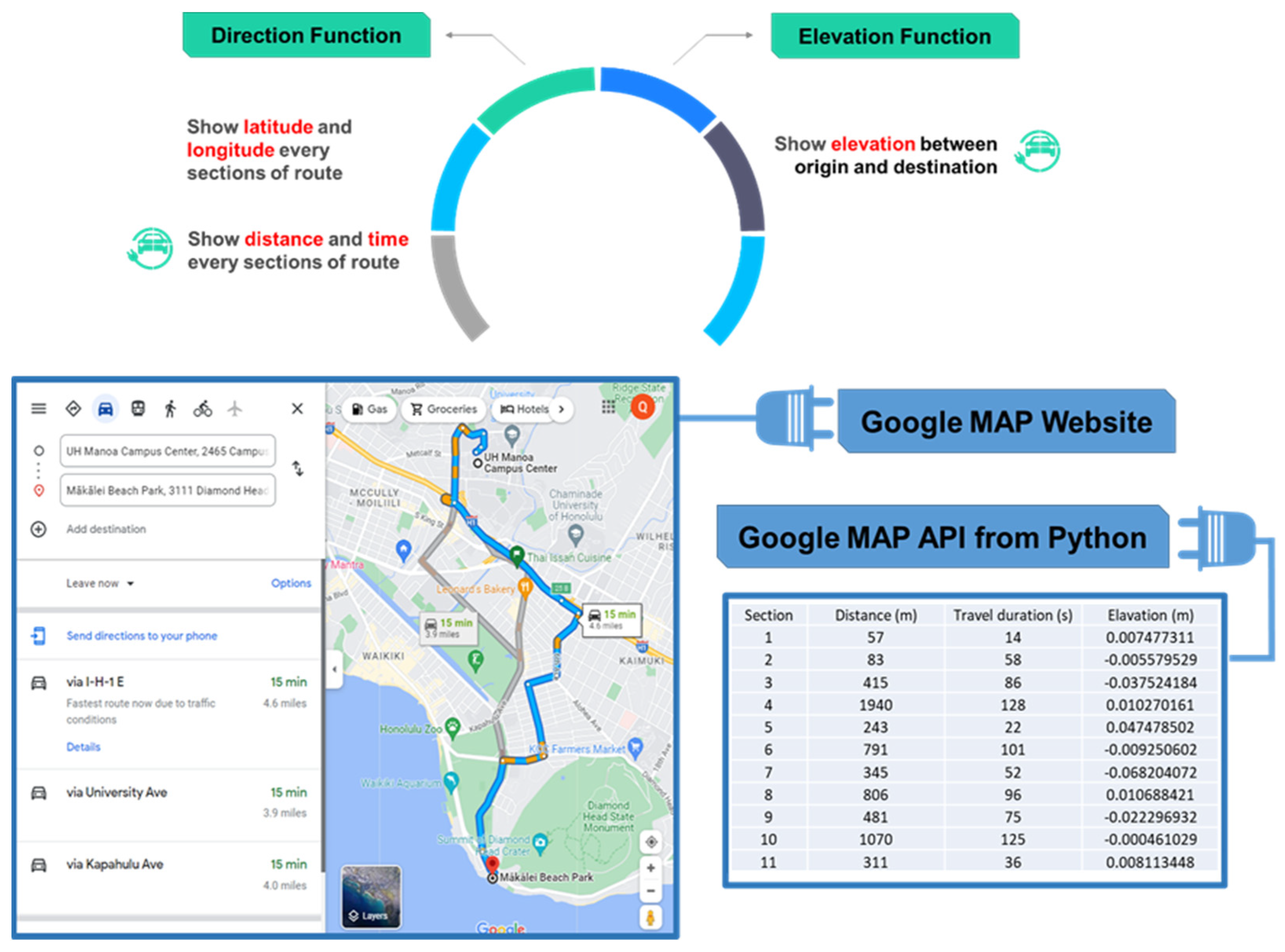Select best travel mode diamond icon
This screenshot has width=1285, height=952.
point(73,409)
